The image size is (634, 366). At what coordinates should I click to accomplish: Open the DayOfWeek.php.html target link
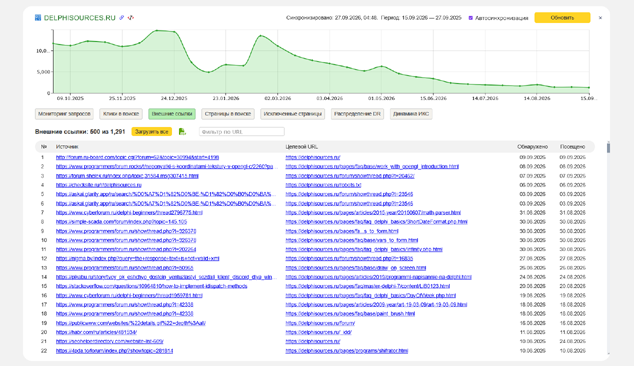(370, 295)
